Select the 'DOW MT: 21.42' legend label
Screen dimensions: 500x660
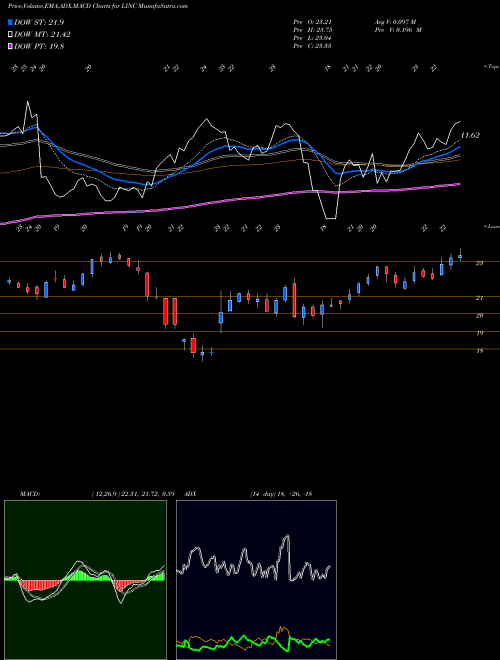(42, 35)
